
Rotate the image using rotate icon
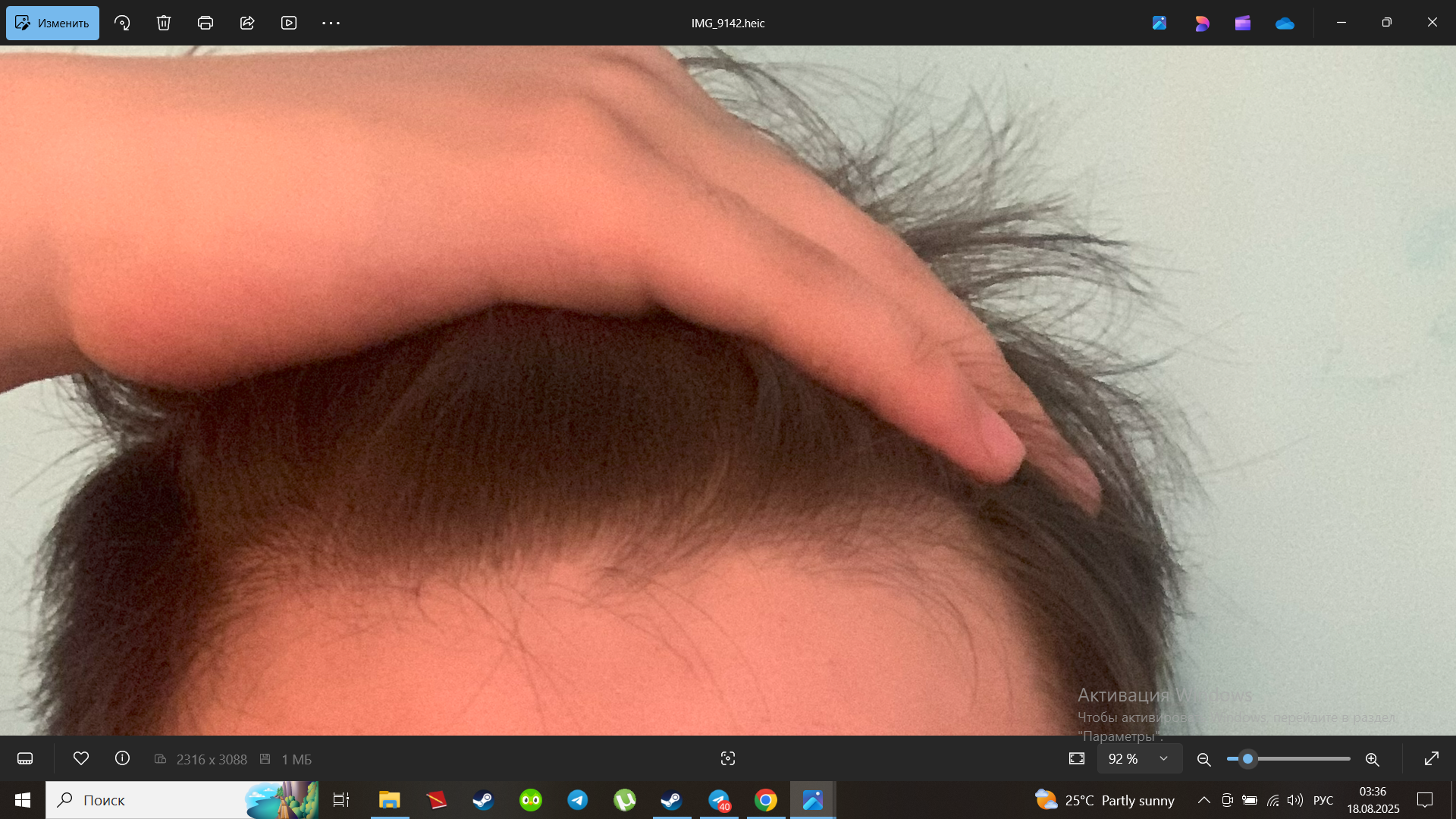[x=122, y=23]
